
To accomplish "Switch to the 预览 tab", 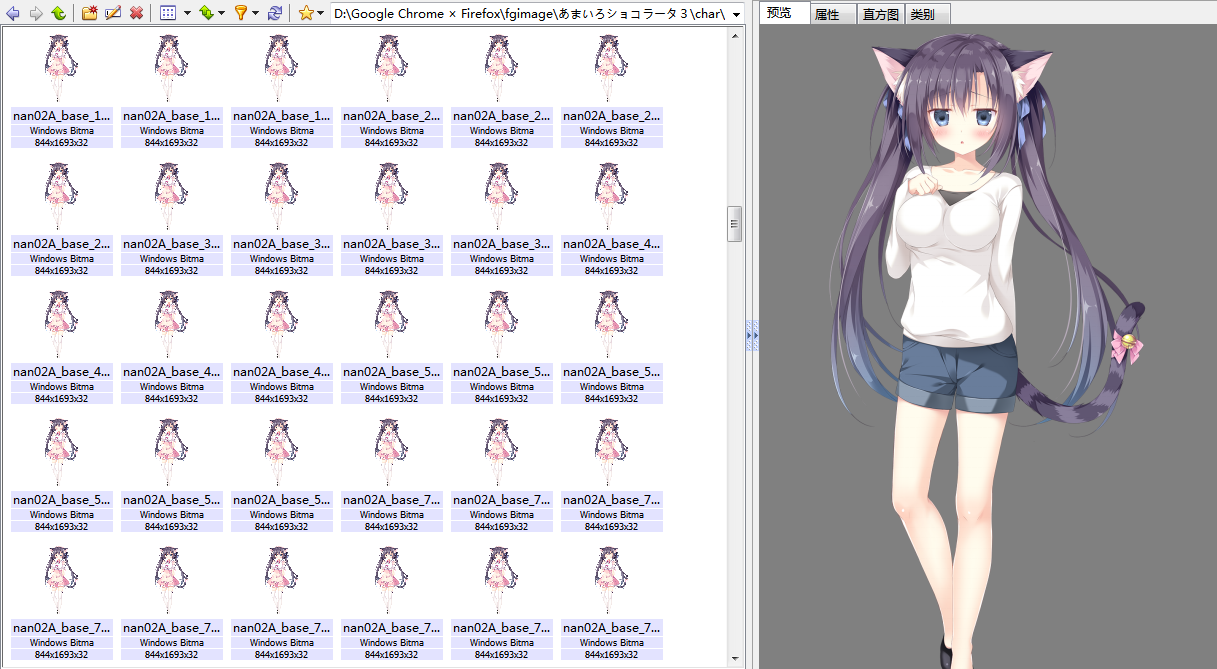I will (x=785, y=14).
